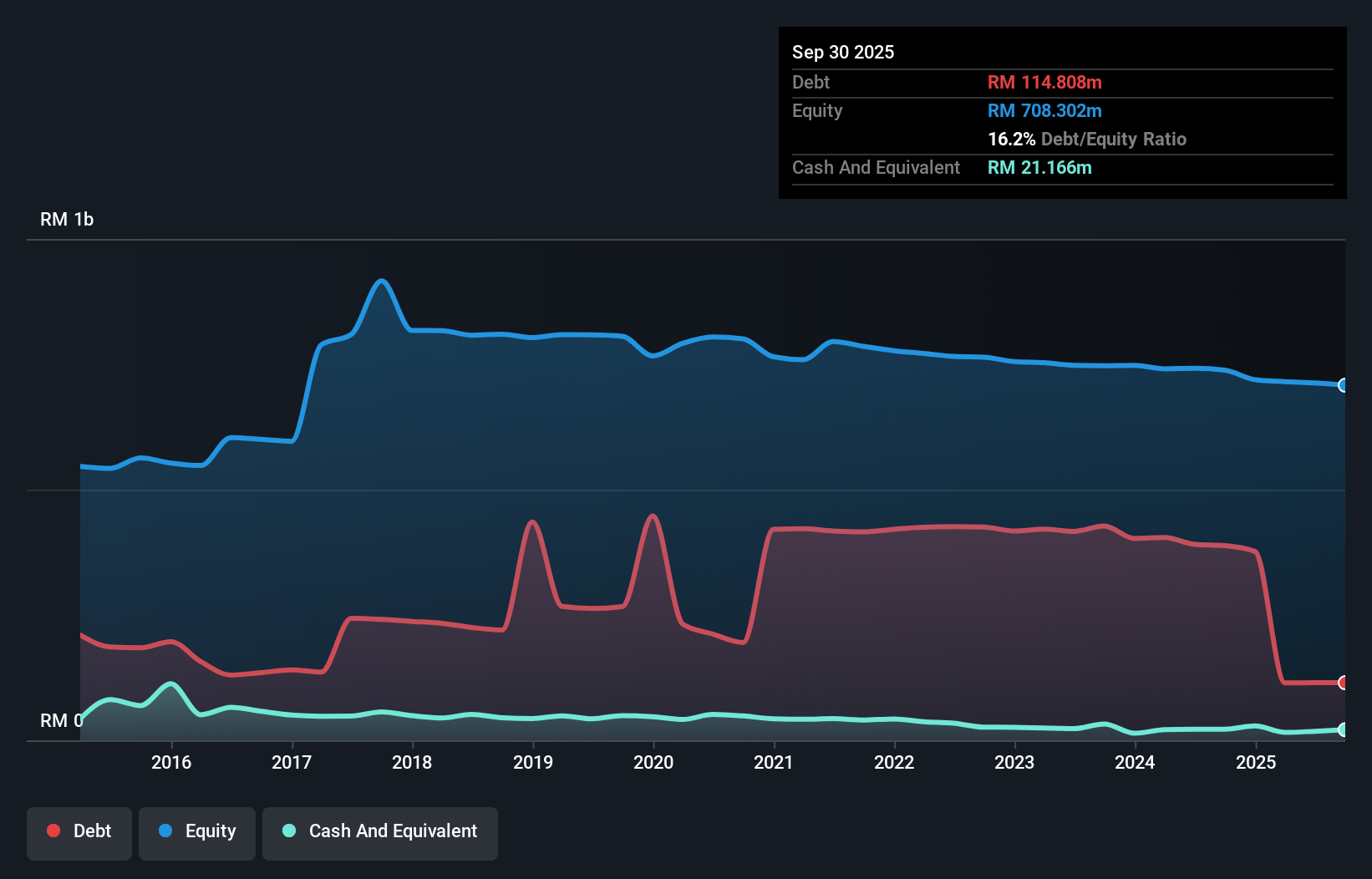Click the 2023 x-axis label

point(1014,762)
